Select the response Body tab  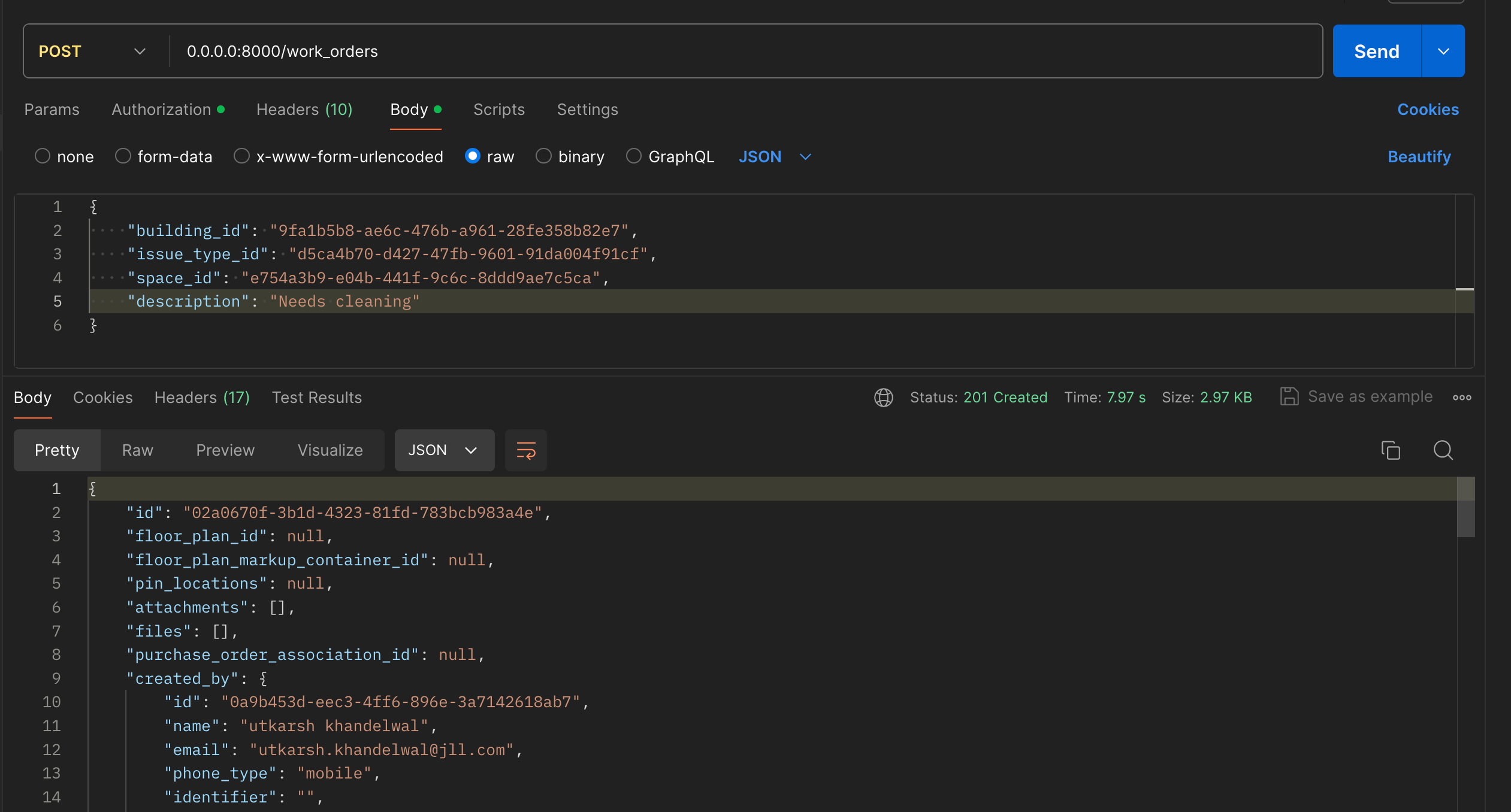click(x=33, y=398)
